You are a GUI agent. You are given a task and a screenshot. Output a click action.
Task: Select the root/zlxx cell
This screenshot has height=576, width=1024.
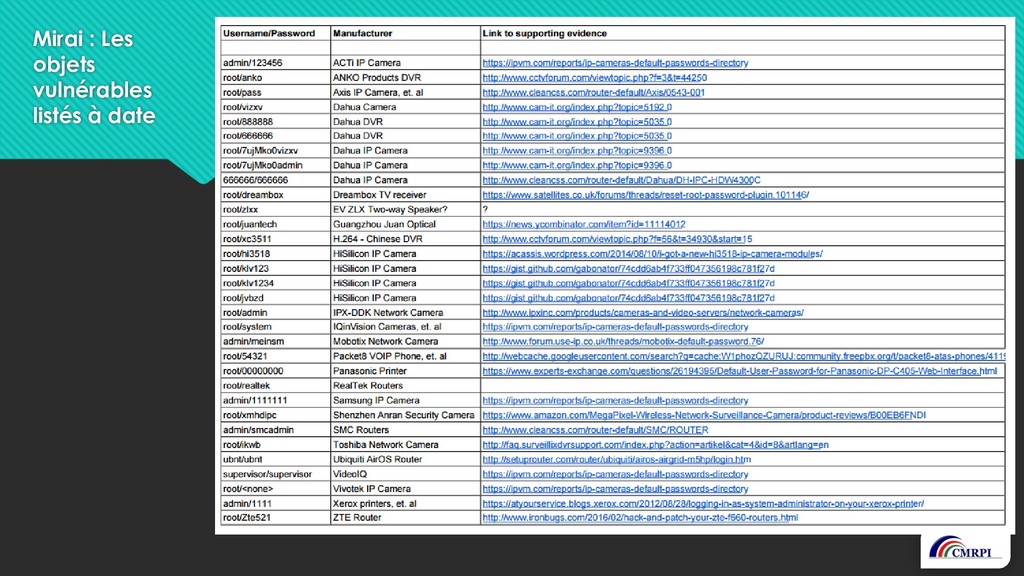coord(276,210)
